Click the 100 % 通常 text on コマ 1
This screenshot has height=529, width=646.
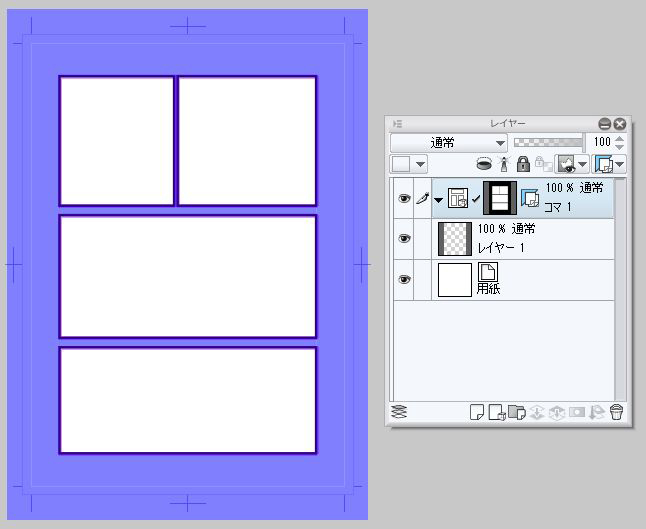574,188
